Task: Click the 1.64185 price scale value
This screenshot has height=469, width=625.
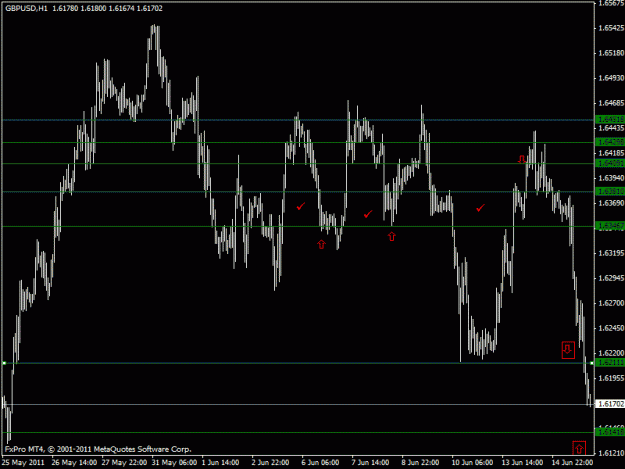Action: [x=611, y=153]
